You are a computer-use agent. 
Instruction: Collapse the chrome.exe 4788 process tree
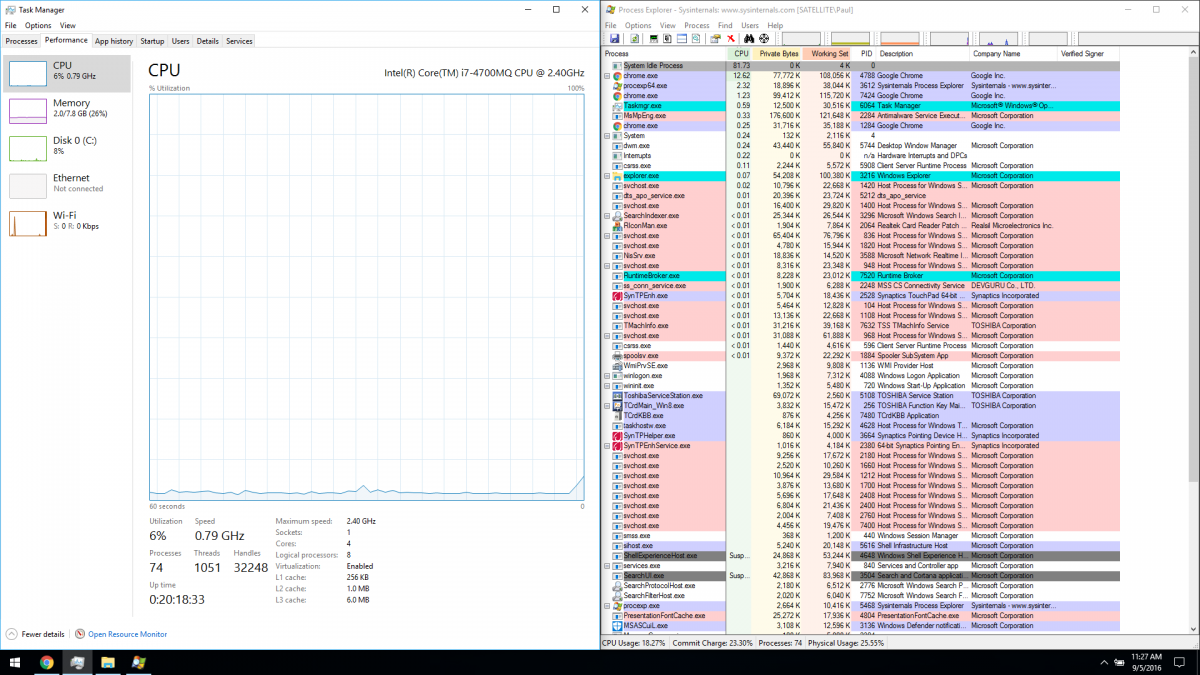pos(607,76)
